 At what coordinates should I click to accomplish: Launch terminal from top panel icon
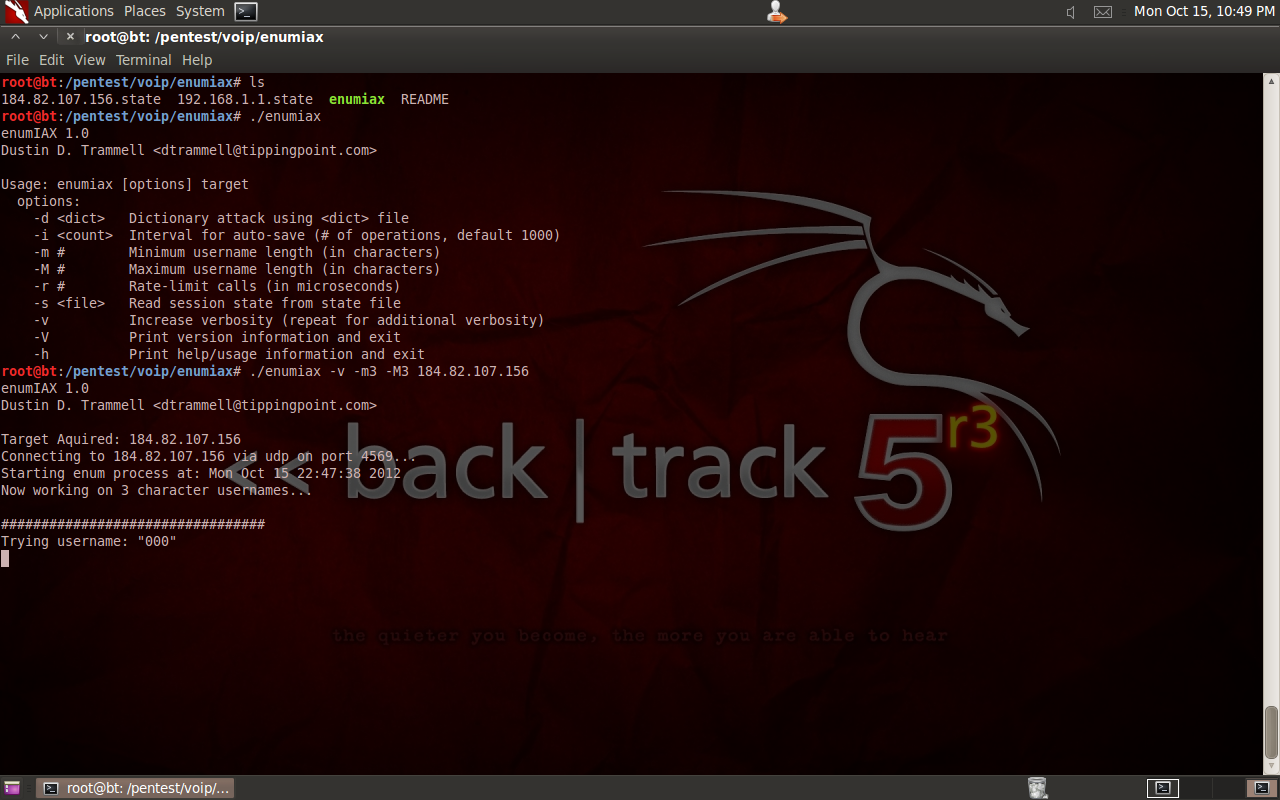pyautogui.click(x=246, y=12)
